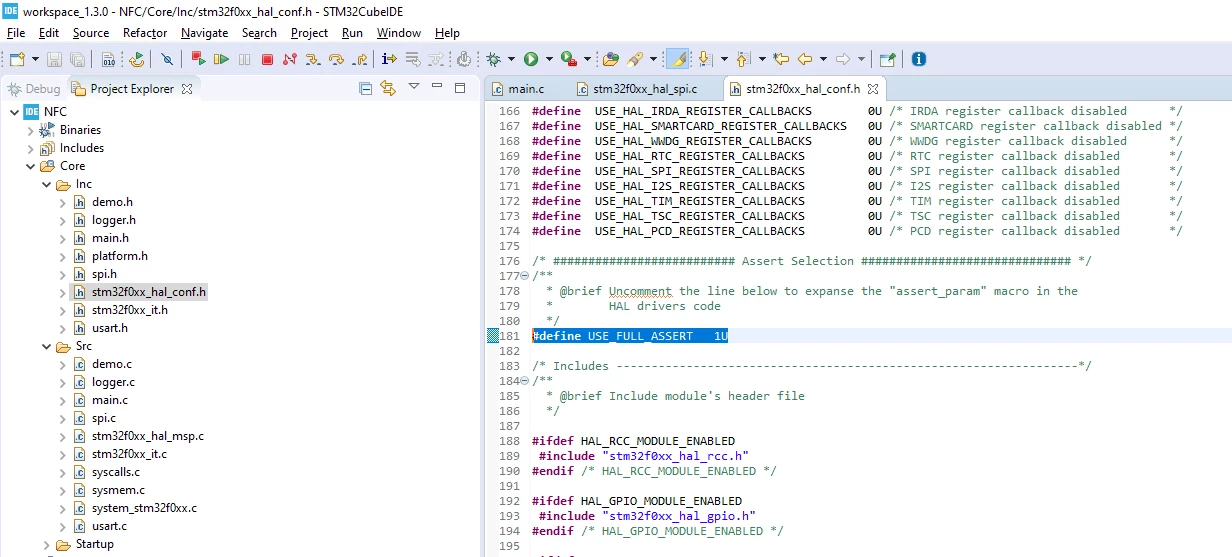Click the Disconnect debug icon
1232x557 pixels.
click(290, 59)
